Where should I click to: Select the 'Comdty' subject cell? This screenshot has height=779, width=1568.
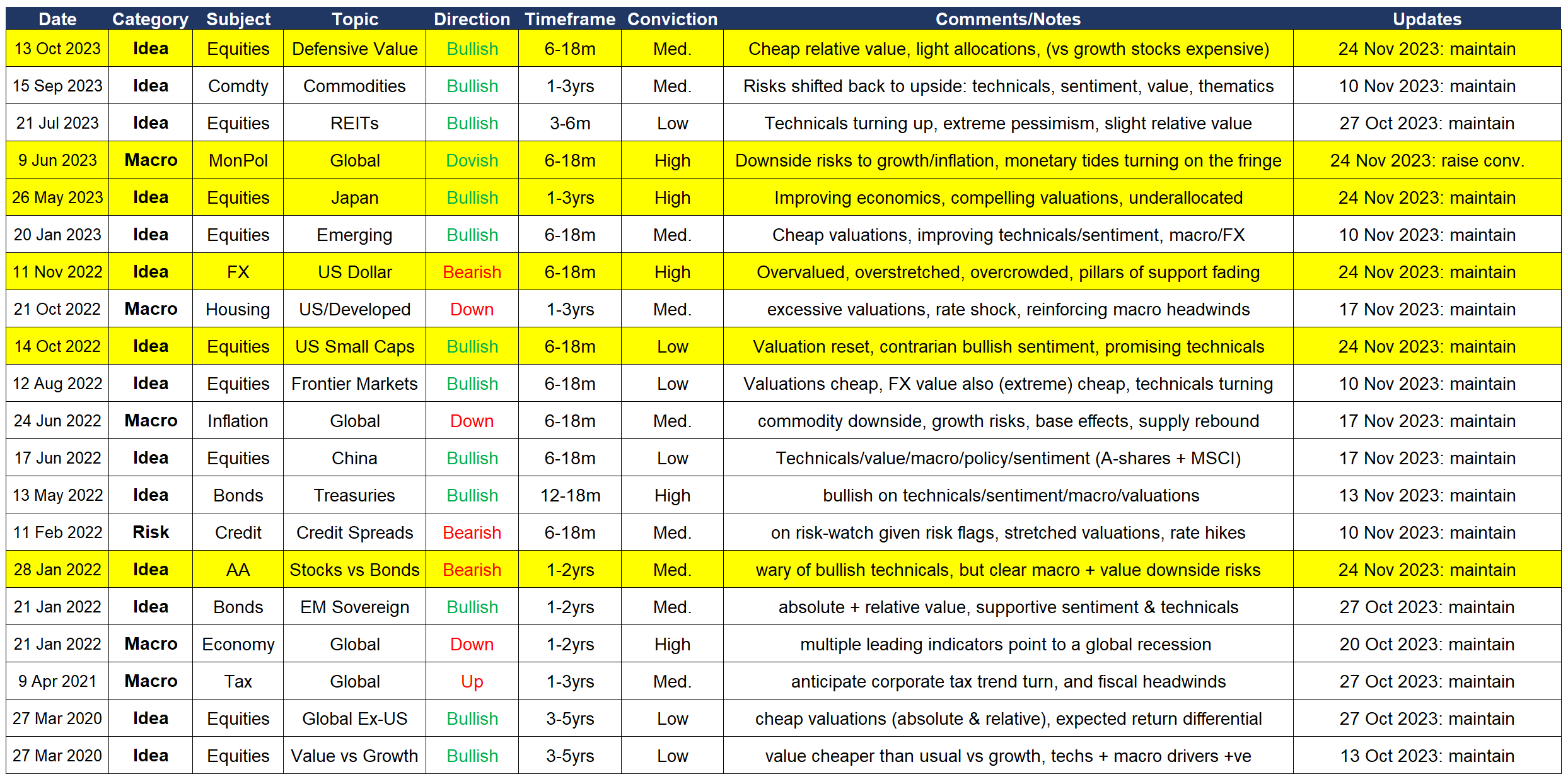tap(238, 86)
